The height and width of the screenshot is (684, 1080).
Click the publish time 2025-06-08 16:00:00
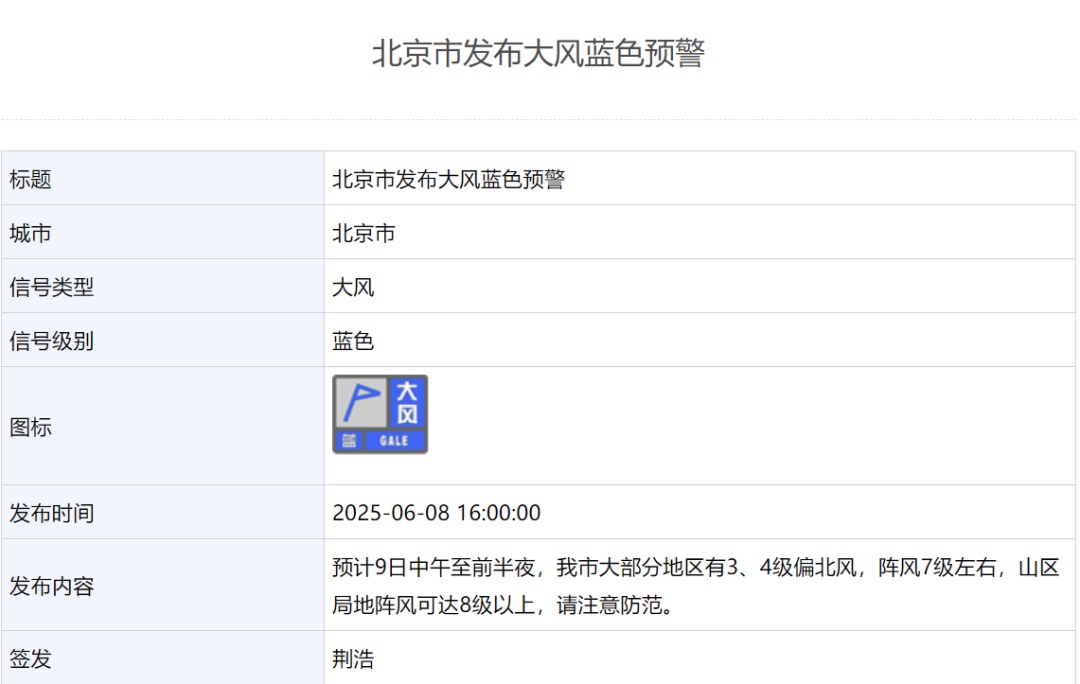[436, 514]
